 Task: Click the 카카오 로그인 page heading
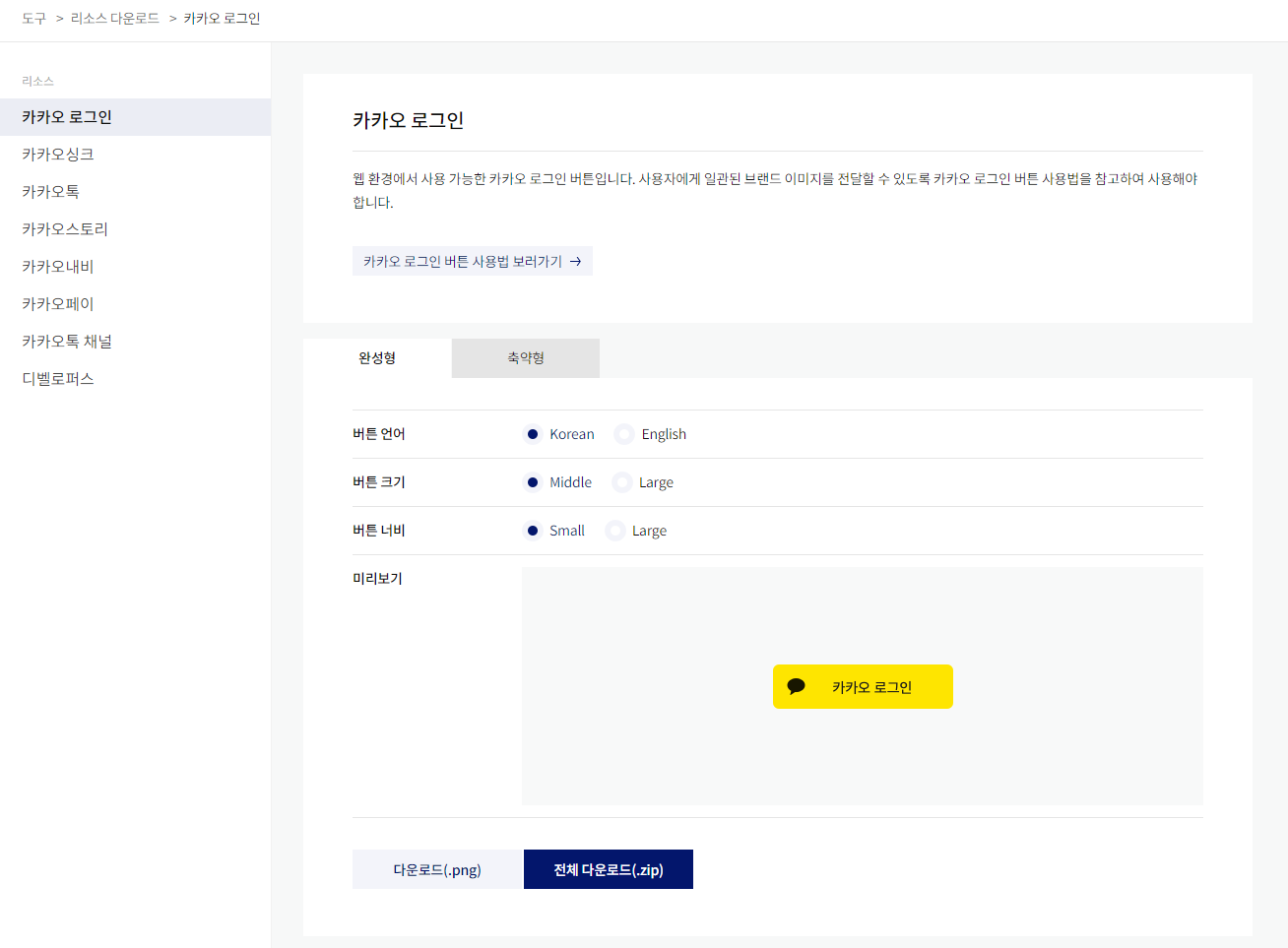tap(409, 120)
